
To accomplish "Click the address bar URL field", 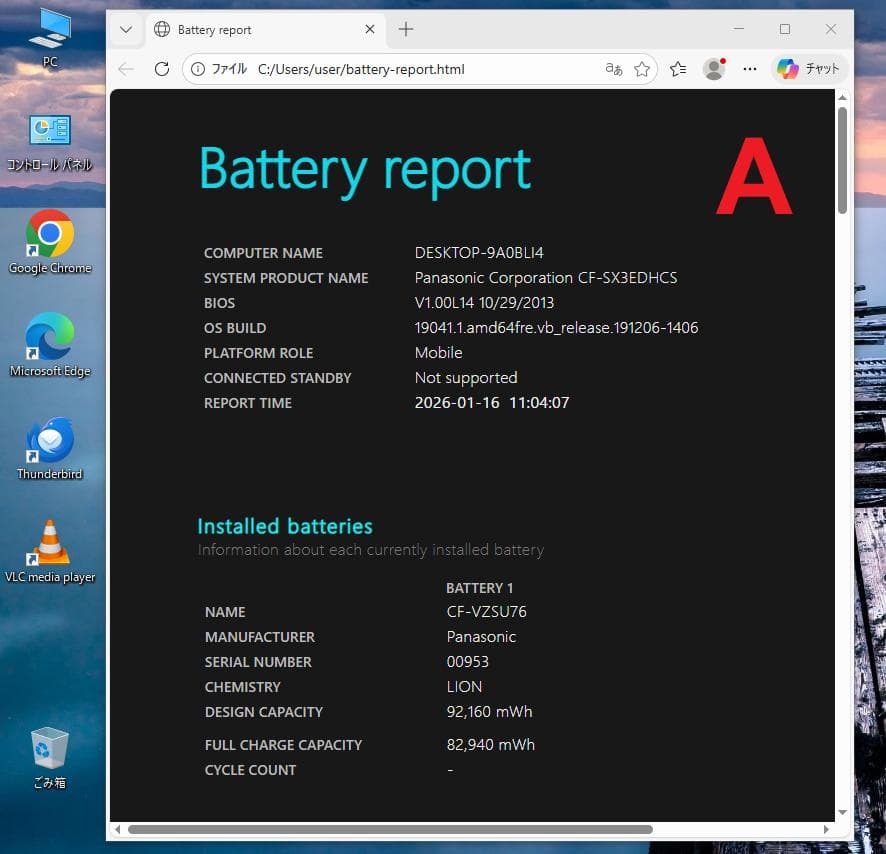I will [400, 69].
